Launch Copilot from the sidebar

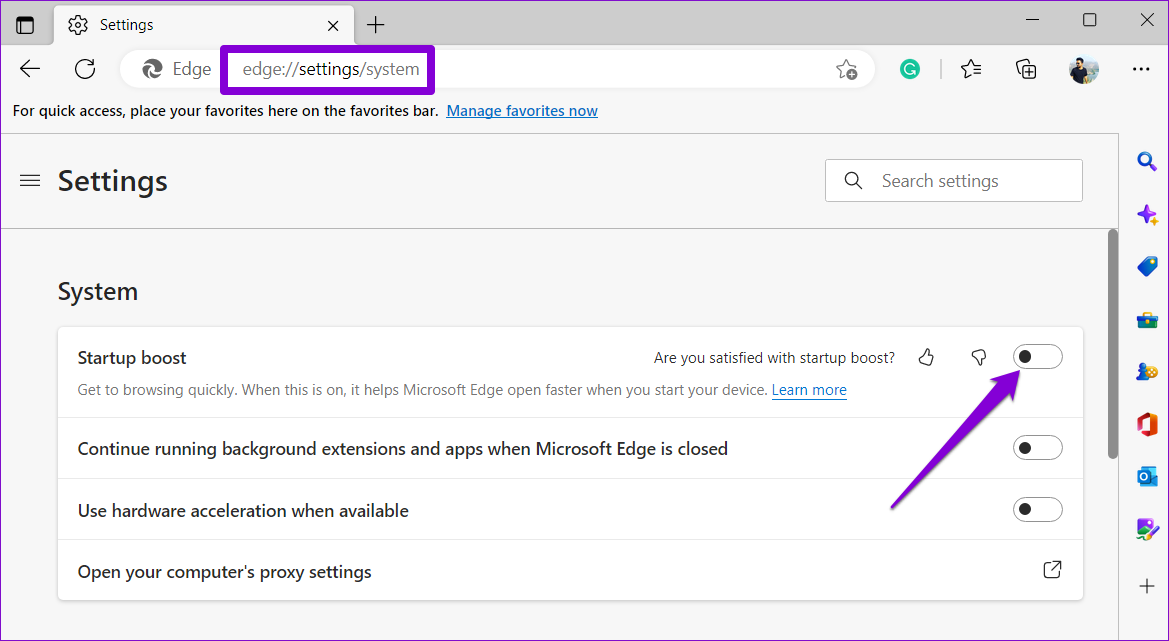tap(1146, 214)
